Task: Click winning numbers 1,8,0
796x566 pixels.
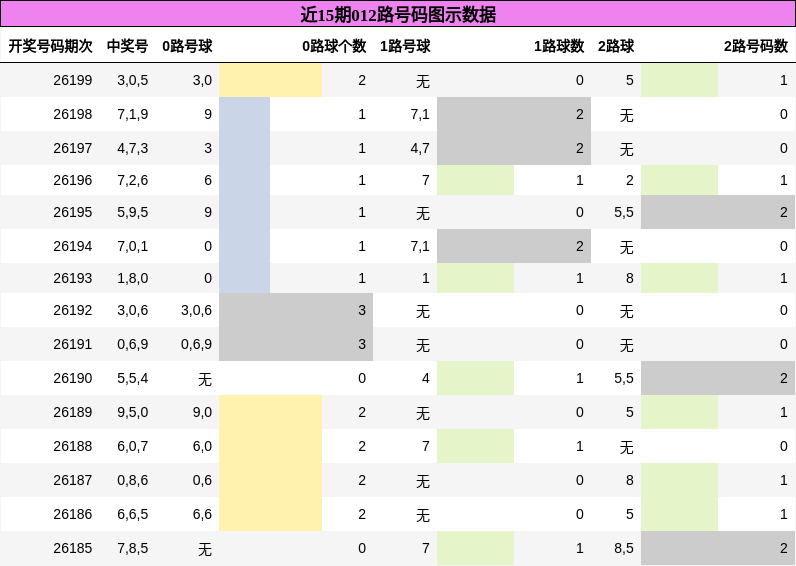Action: click(132, 278)
